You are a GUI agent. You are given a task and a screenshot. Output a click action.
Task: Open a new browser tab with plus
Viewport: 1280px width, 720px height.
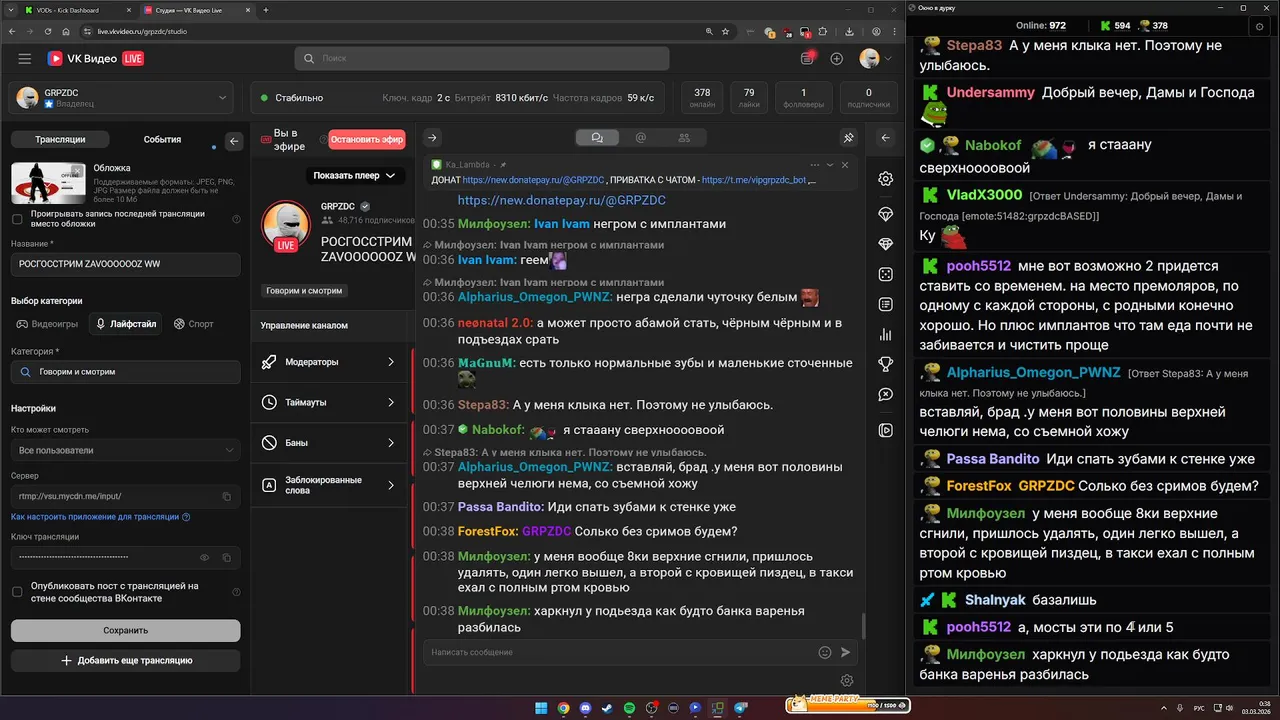coord(265,10)
